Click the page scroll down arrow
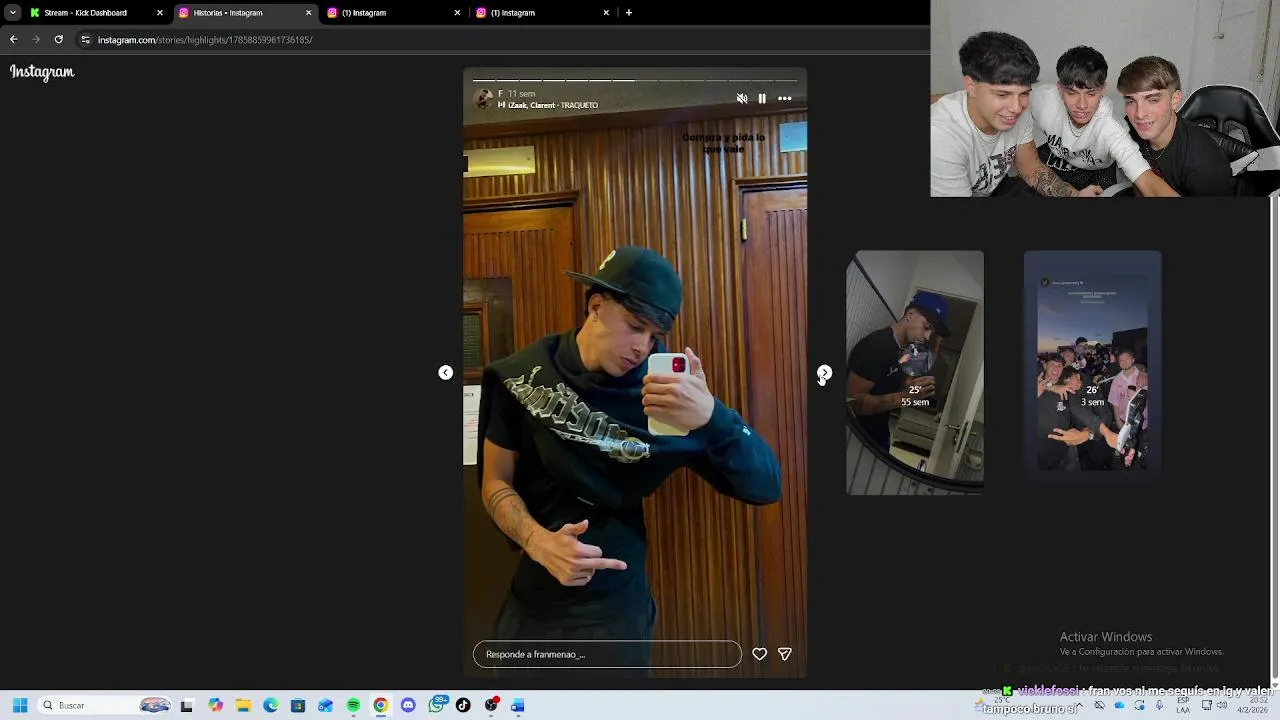This screenshot has height=720, width=1280. 1274,684
